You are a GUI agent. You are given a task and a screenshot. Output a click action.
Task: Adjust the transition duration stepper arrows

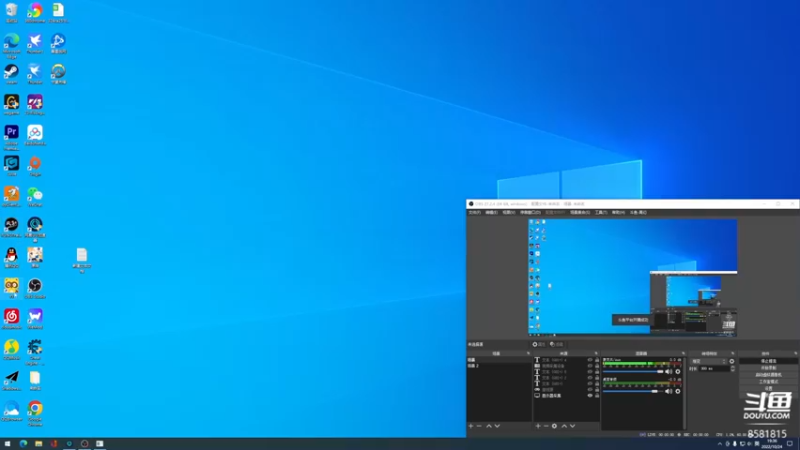[733, 368]
